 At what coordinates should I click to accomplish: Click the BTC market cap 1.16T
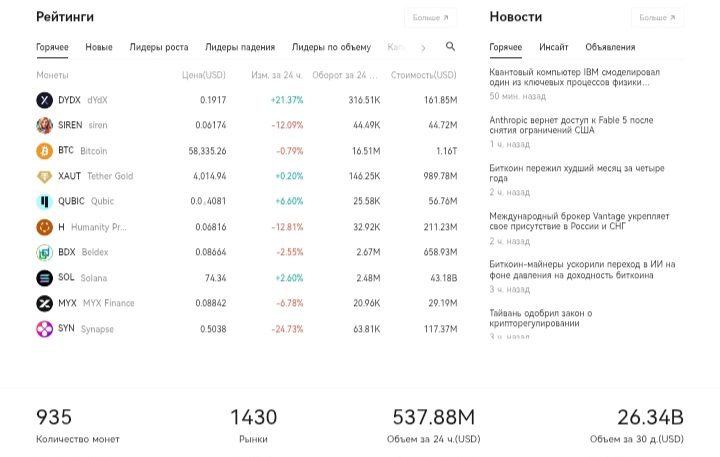pos(446,151)
